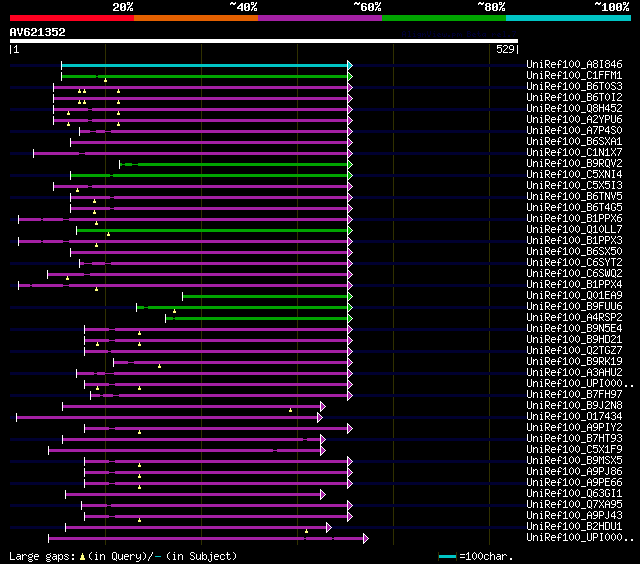
Task: Pick label UniRef100_Q2TGZ7
Action: (x=574, y=351)
